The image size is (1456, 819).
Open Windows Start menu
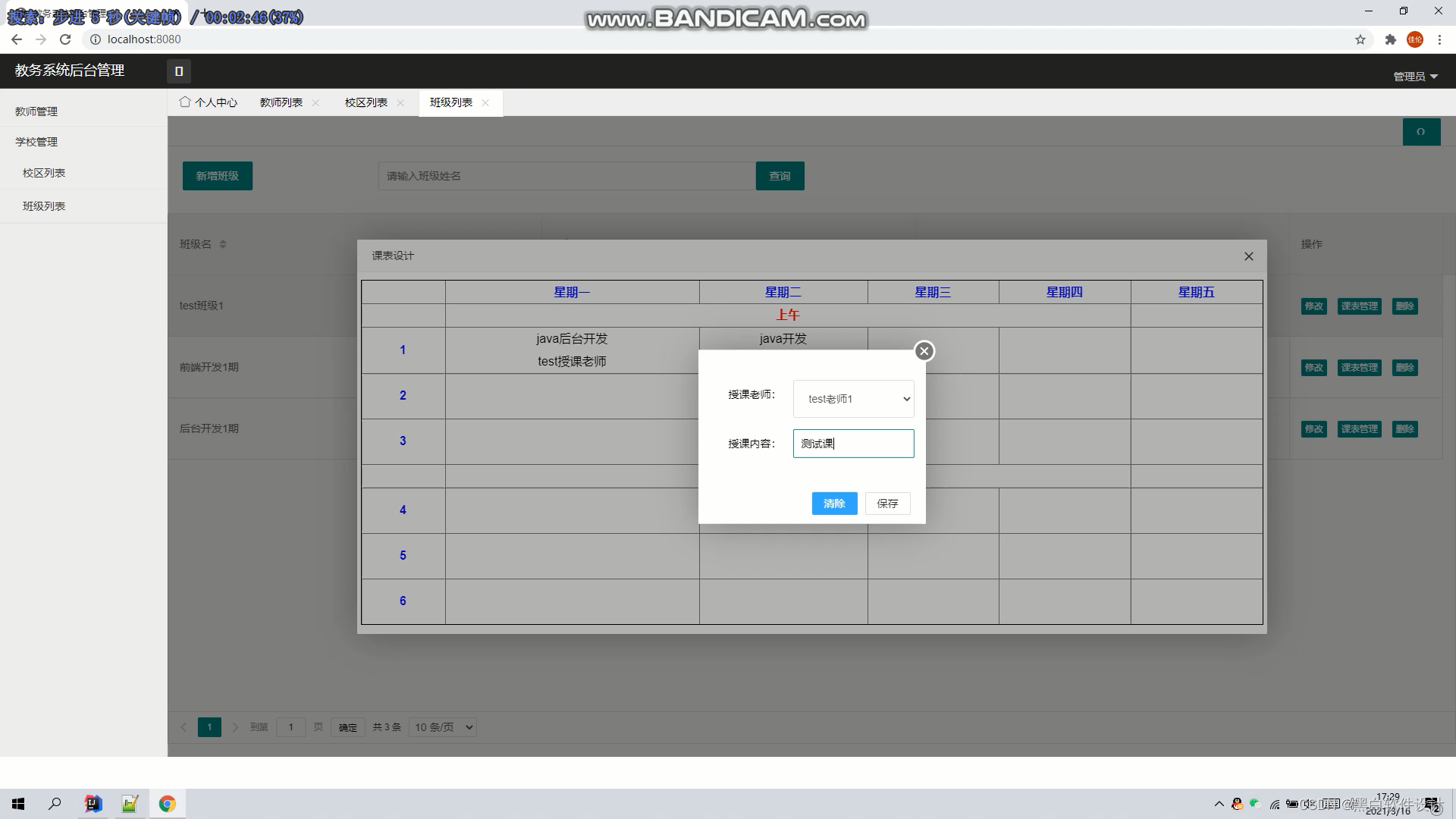click(x=18, y=804)
